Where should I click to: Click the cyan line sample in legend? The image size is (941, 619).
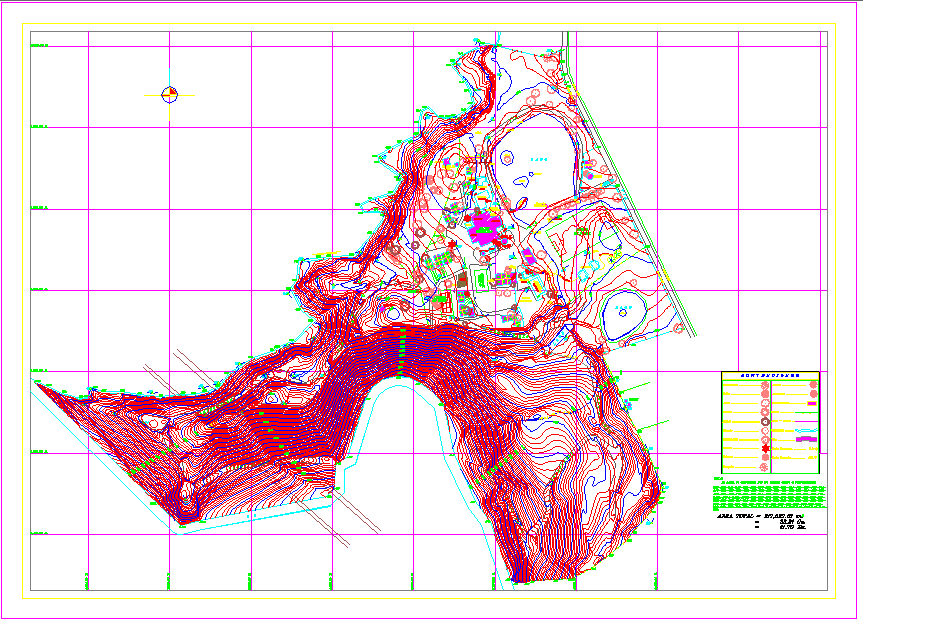(806, 430)
